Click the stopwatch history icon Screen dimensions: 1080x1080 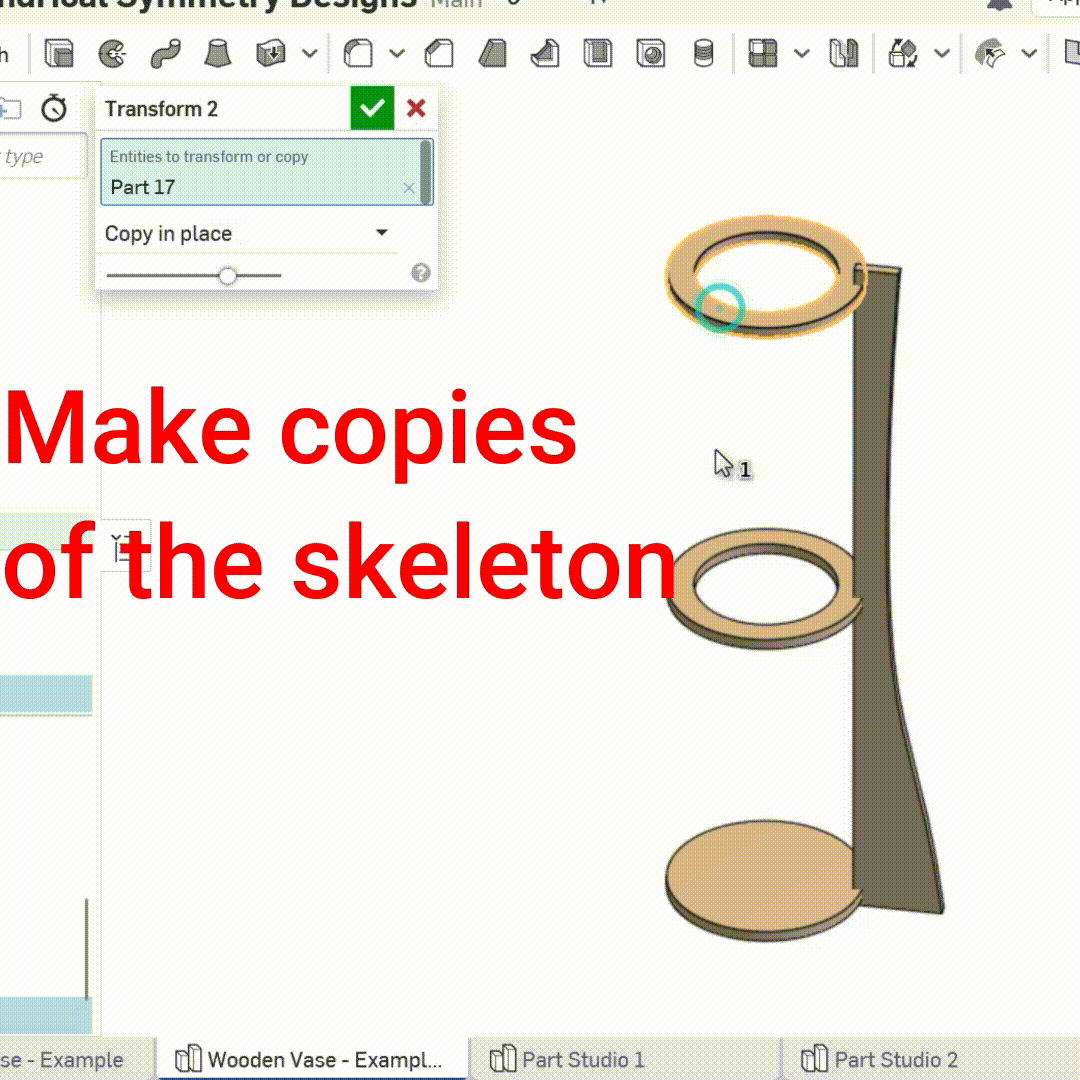pos(52,109)
